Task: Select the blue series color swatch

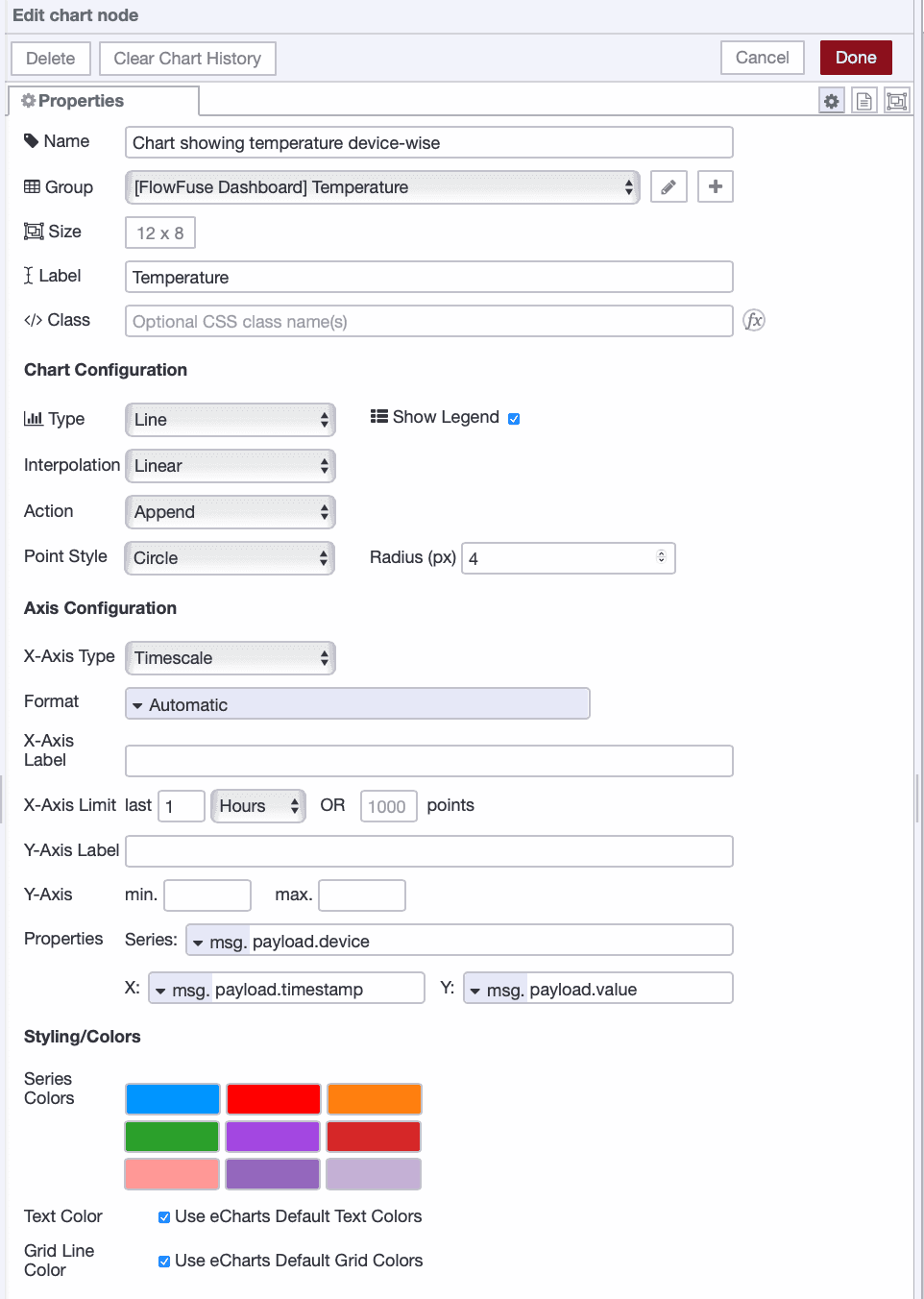Action: pyautogui.click(x=172, y=1098)
